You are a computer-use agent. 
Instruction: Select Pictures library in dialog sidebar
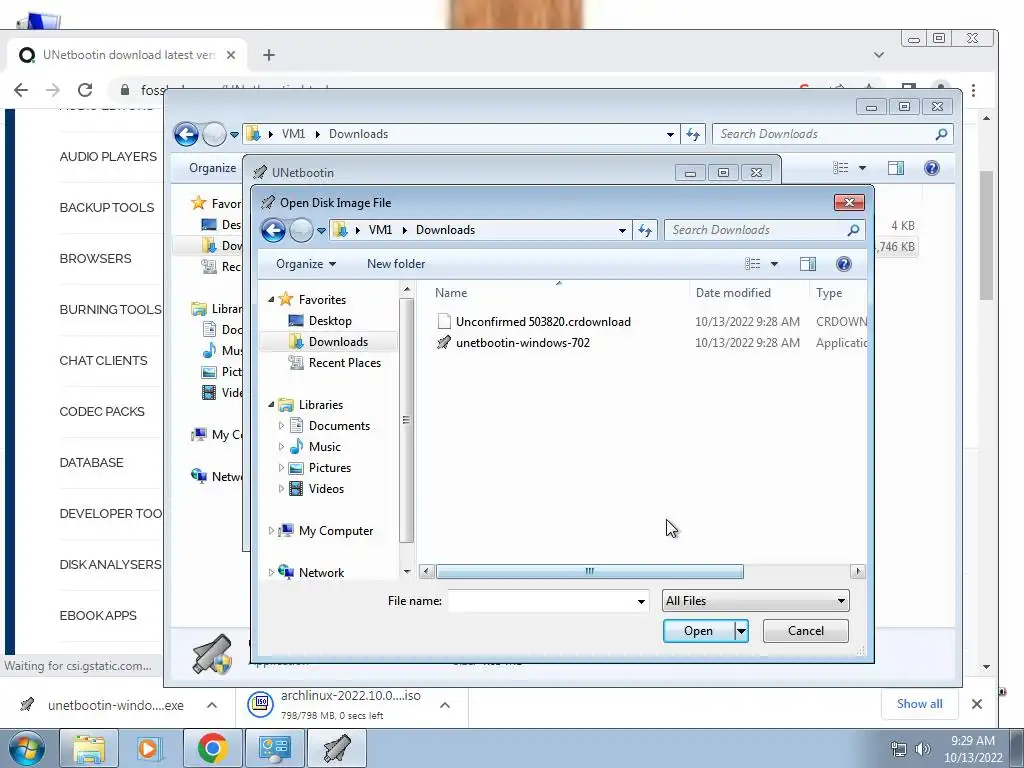coord(329,468)
